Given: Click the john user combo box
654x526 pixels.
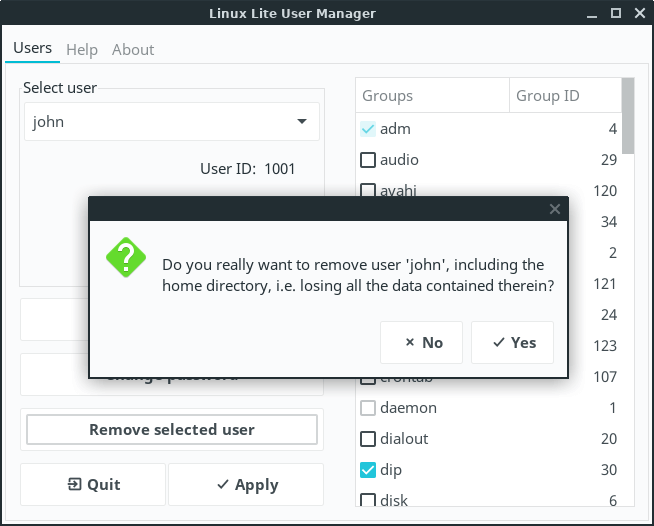Looking at the screenshot, I should 160,122.
